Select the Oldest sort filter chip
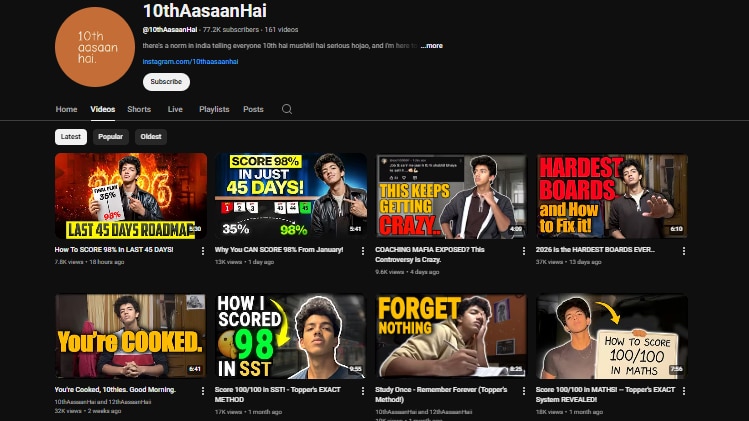This screenshot has height=421, width=749. pyautogui.click(x=151, y=137)
